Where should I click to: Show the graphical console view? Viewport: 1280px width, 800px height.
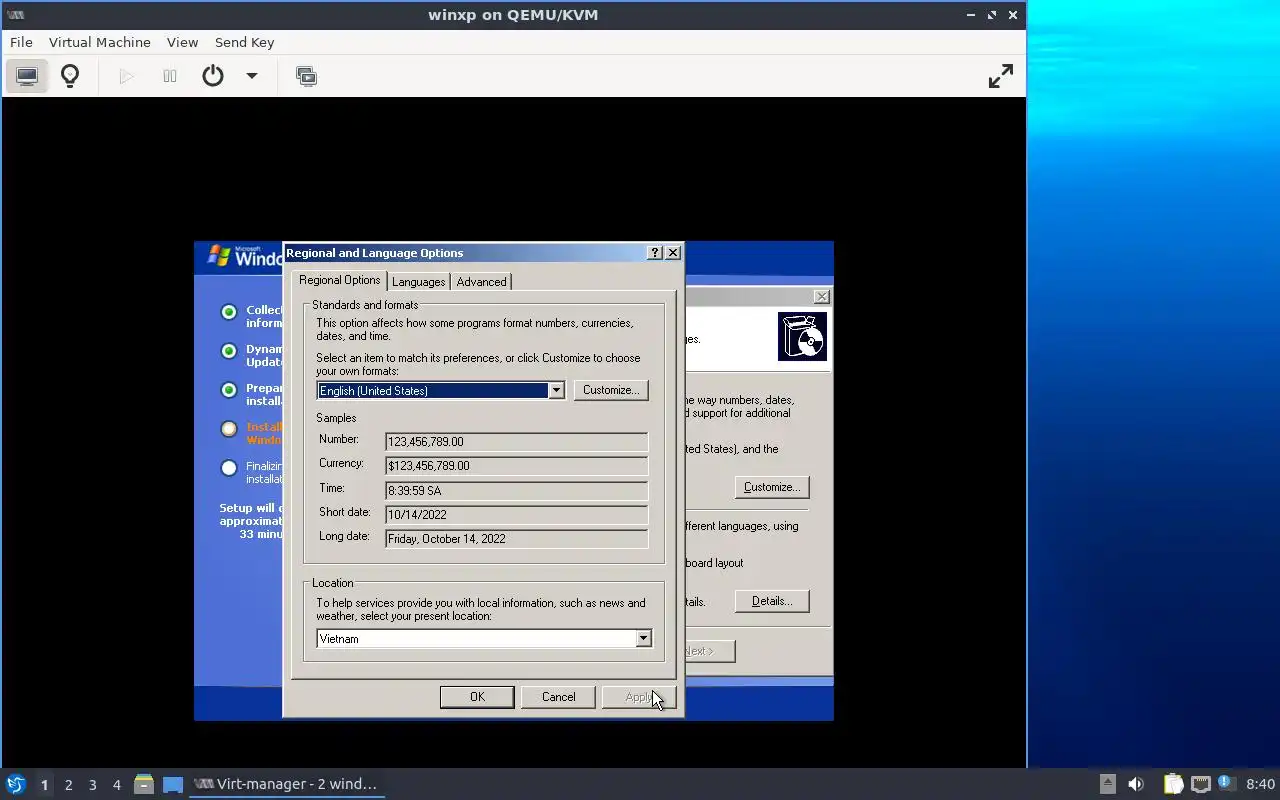point(27,76)
